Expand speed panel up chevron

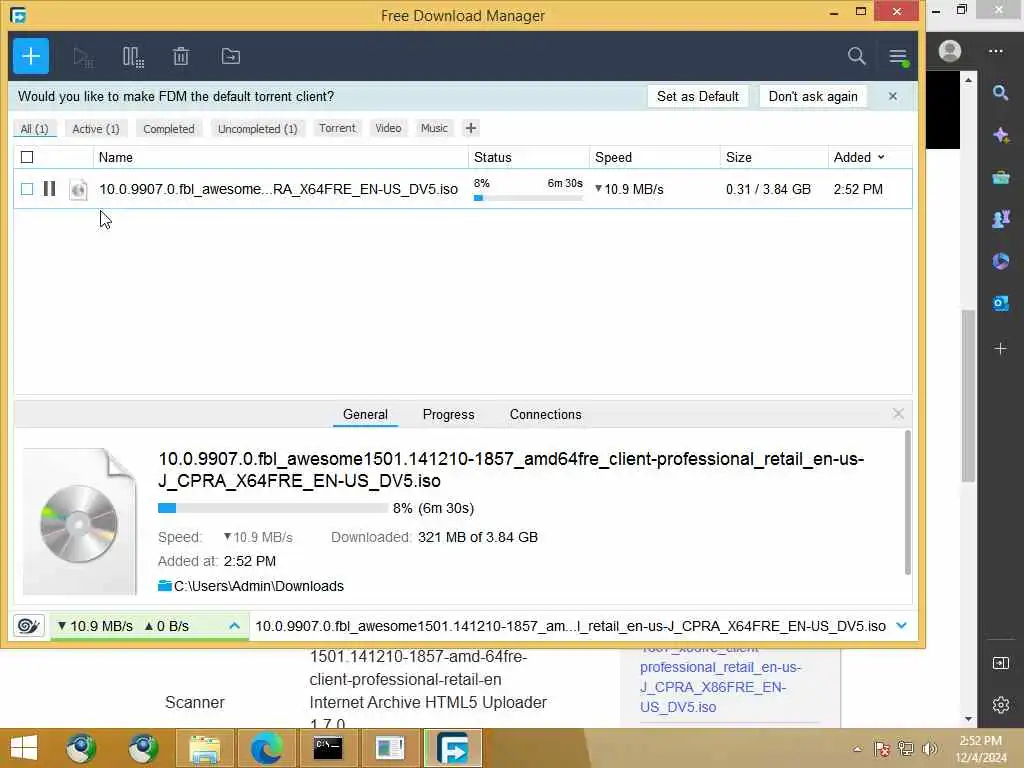coord(234,626)
